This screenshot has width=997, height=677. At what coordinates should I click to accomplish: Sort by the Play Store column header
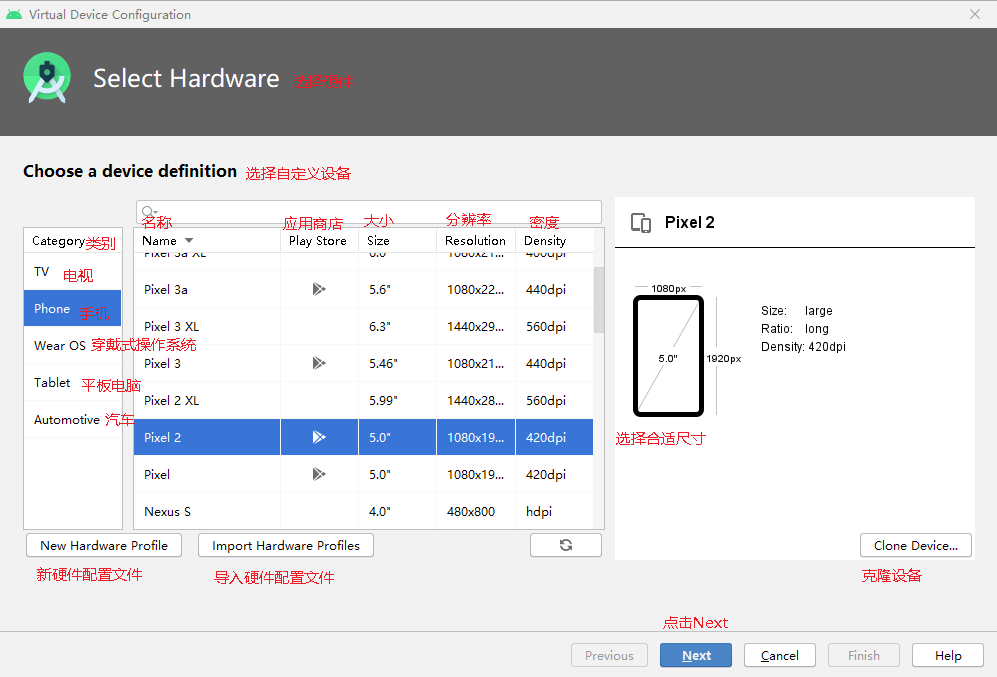pos(318,240)
